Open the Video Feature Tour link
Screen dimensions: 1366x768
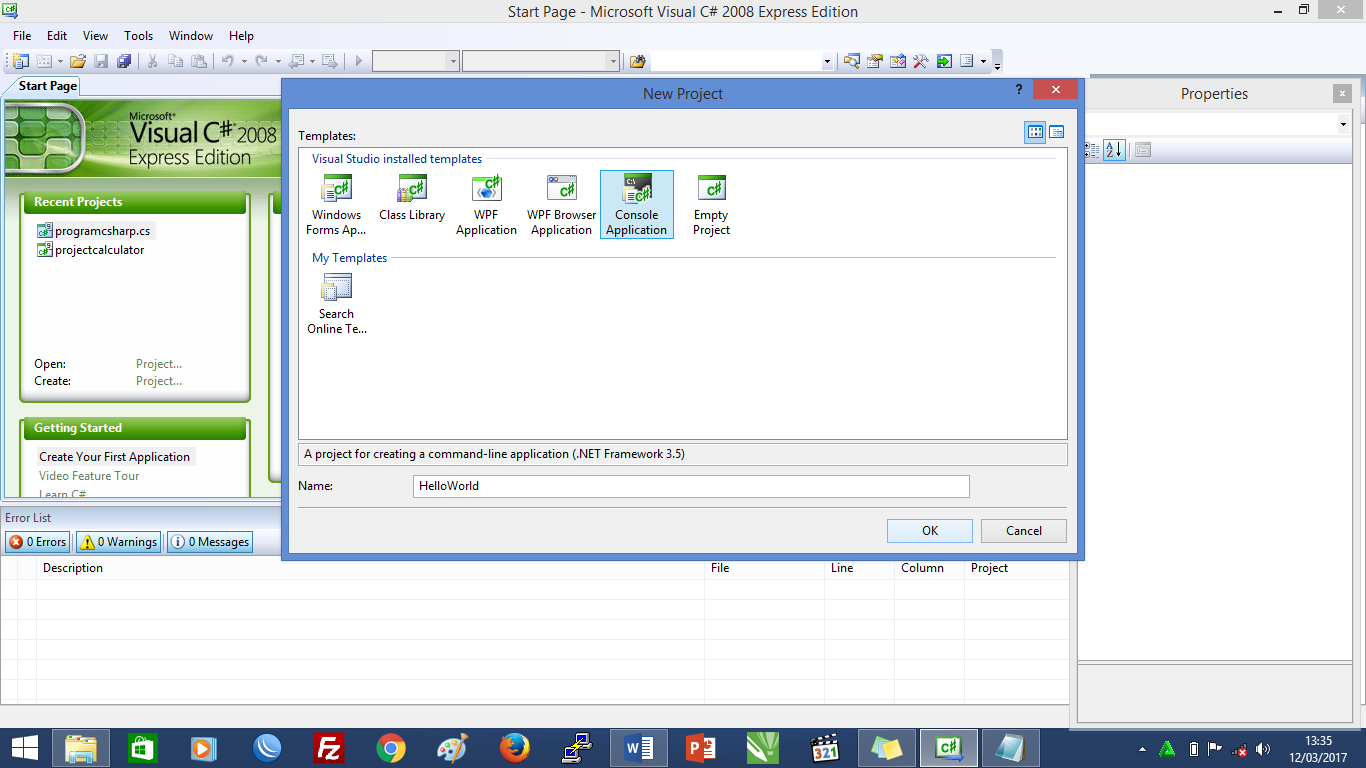click(89, 476)
